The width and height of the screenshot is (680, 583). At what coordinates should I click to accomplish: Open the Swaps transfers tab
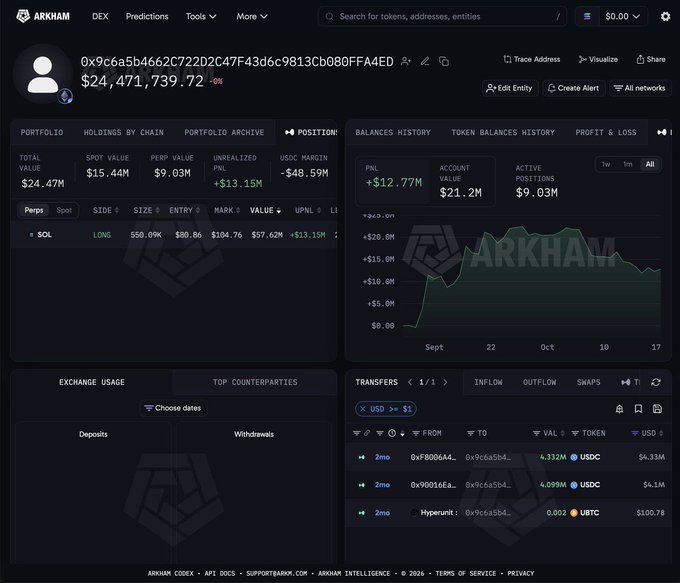(588, 382)
